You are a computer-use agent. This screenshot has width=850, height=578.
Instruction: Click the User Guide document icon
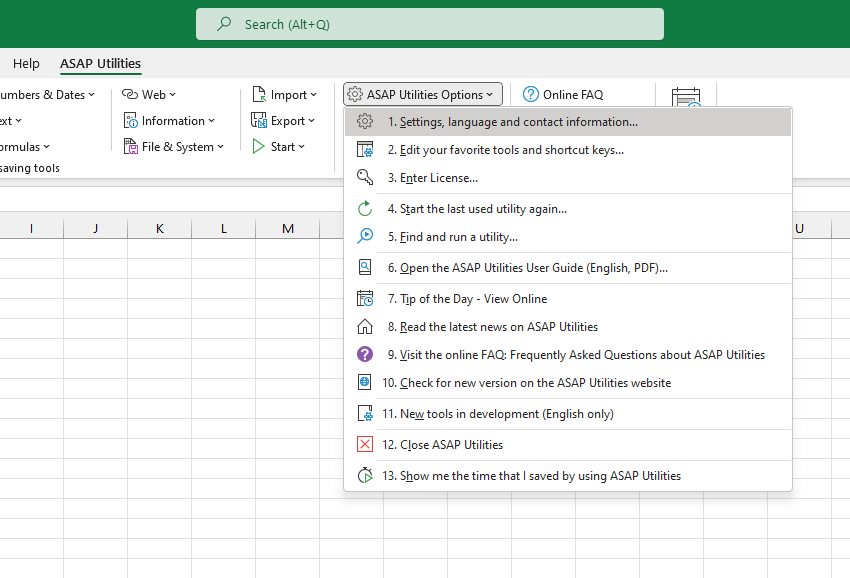pyautogui.click(x=365, y=267)
